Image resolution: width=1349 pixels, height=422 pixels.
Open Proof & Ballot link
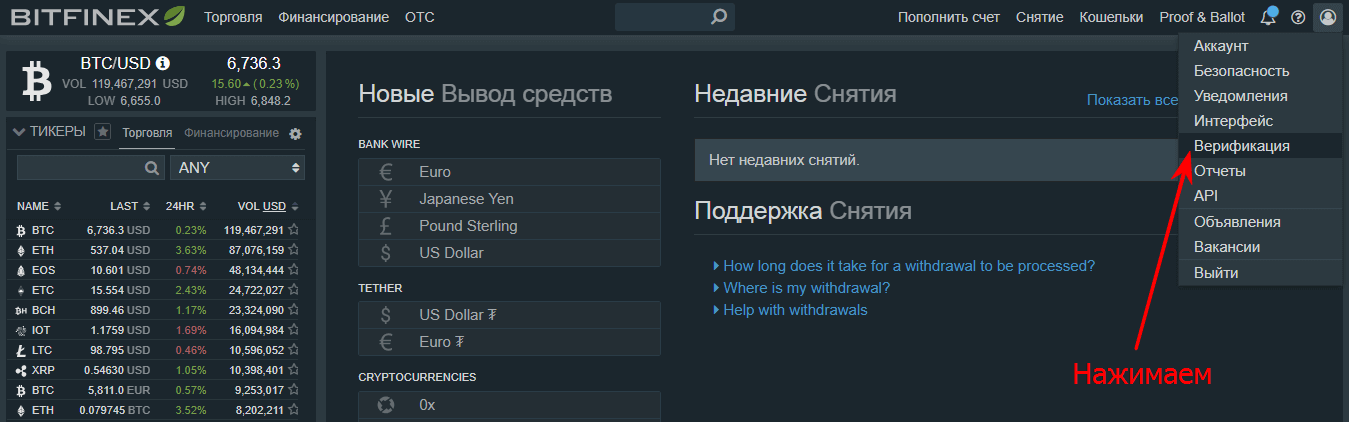click(x=1202, y=18)
